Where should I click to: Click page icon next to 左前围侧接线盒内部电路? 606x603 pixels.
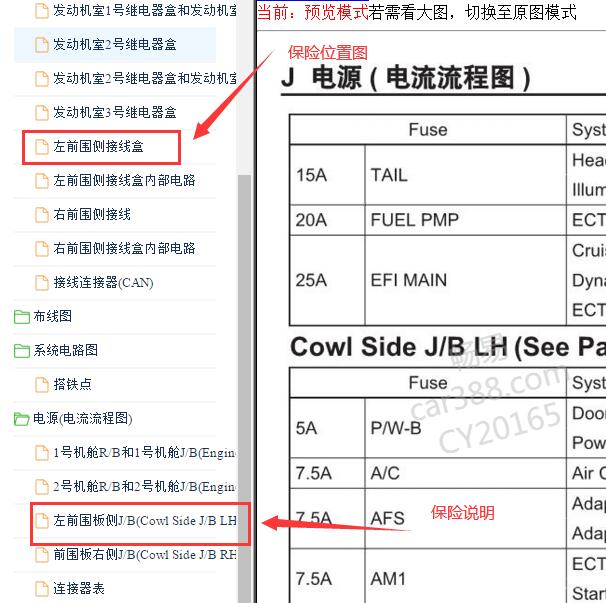click(x=42, y=181)
